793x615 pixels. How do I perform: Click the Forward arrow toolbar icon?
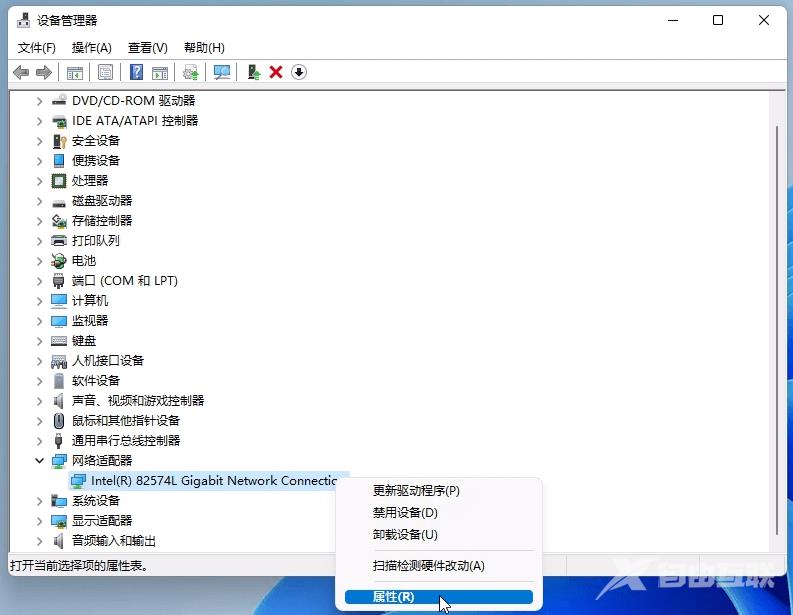tap(44, 72)
